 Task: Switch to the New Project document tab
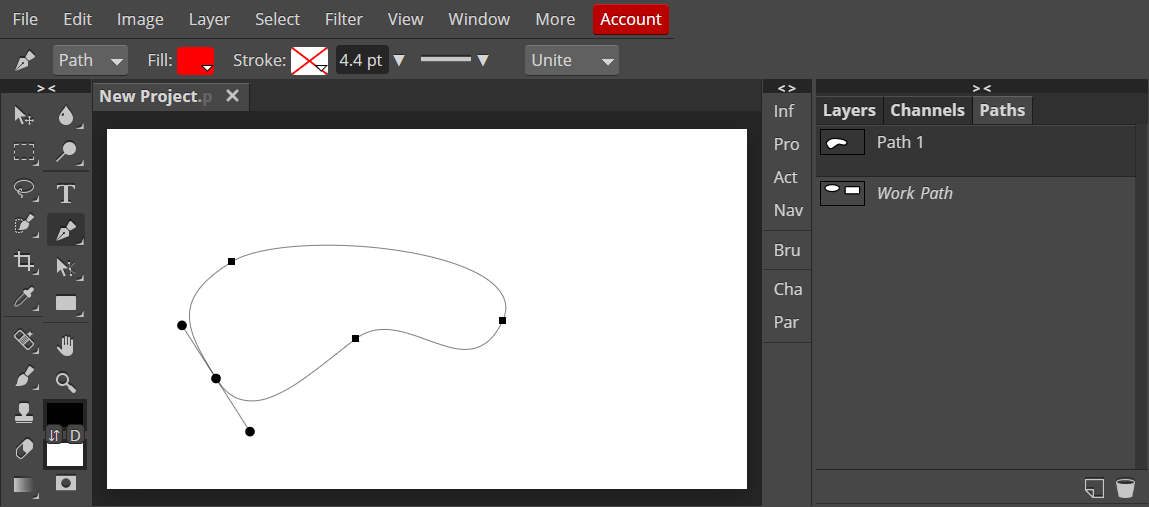click(155, 96)
